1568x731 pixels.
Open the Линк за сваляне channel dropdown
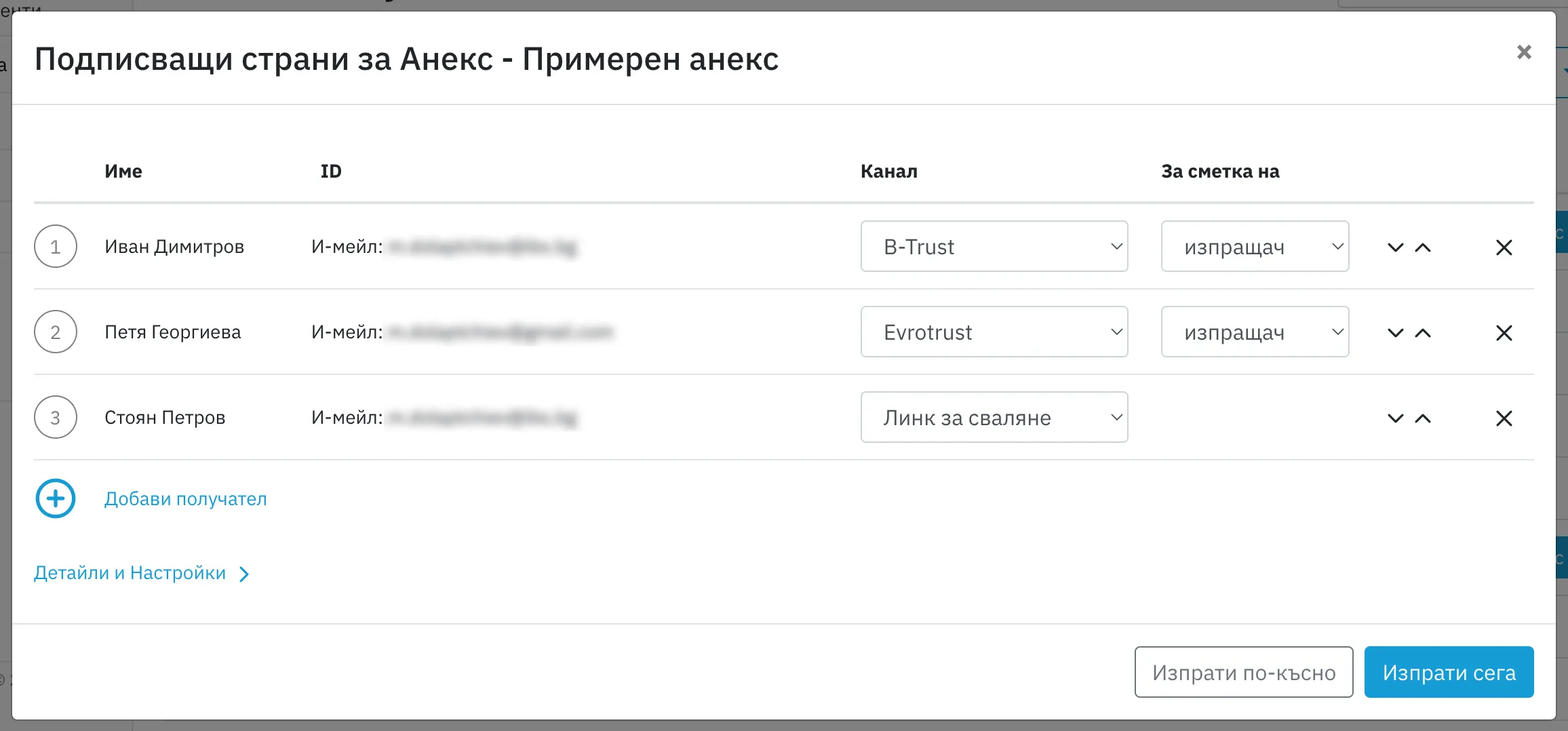click(994, 417)
